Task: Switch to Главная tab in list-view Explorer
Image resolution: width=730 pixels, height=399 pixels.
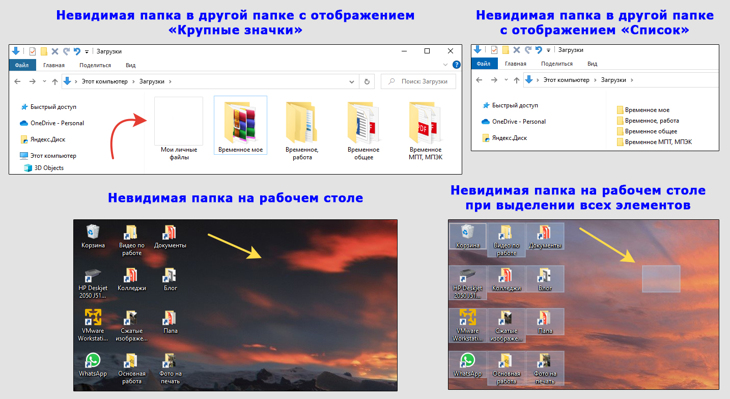Action: tap(515, 63)
